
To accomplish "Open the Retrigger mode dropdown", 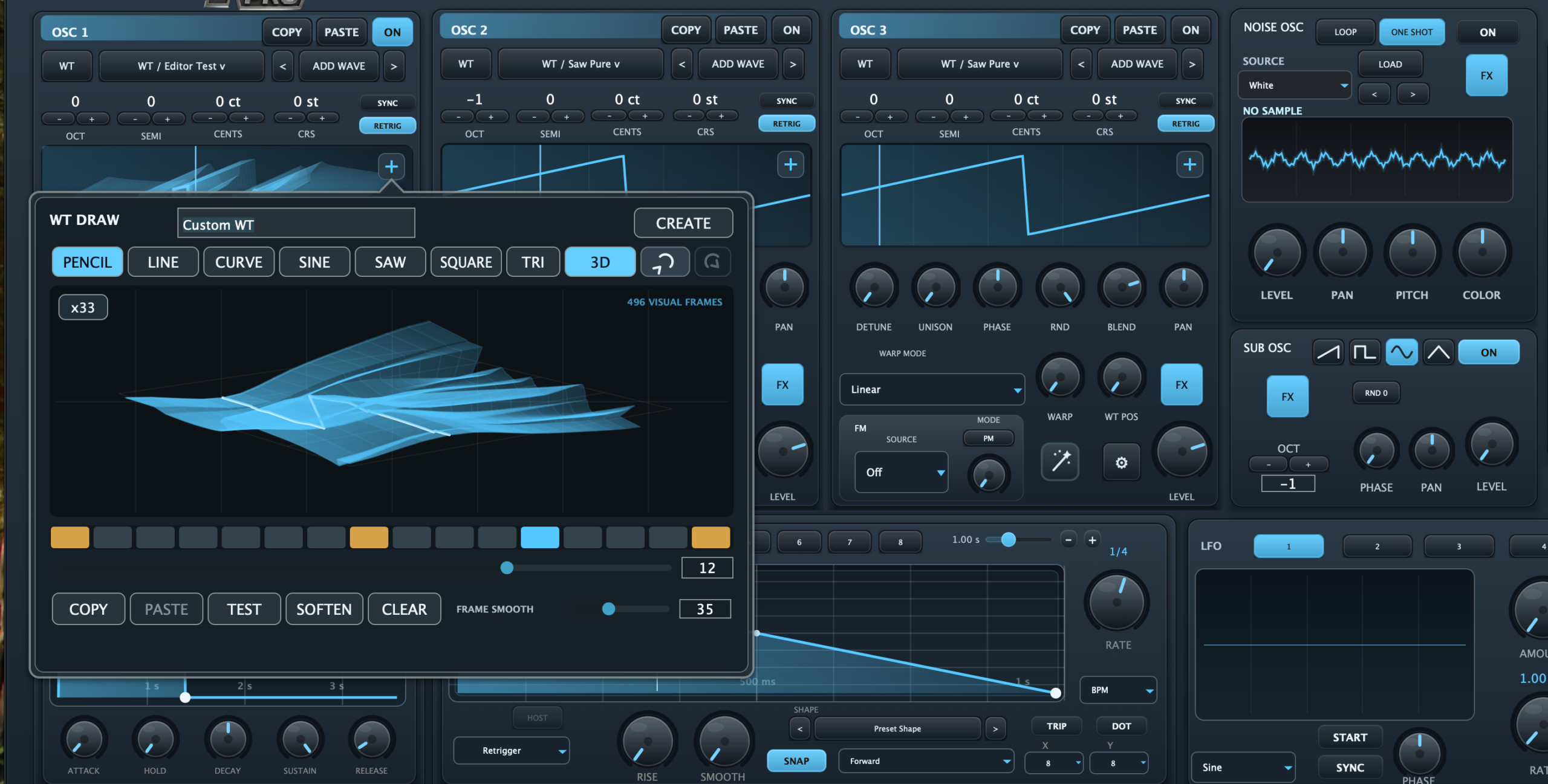I will [512, 750].
